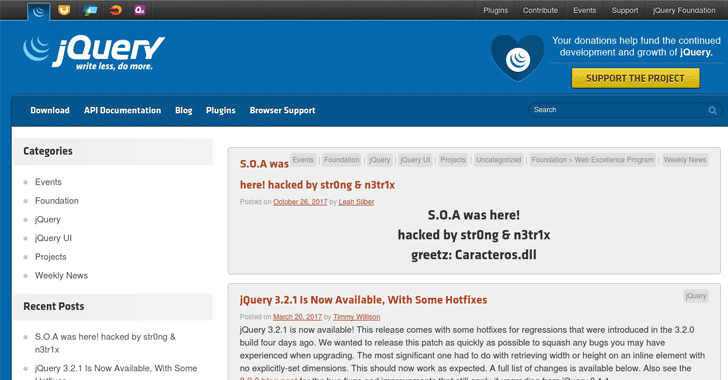Open the jQuery 3.2.1 Is Now Available post title

(364, 300)
